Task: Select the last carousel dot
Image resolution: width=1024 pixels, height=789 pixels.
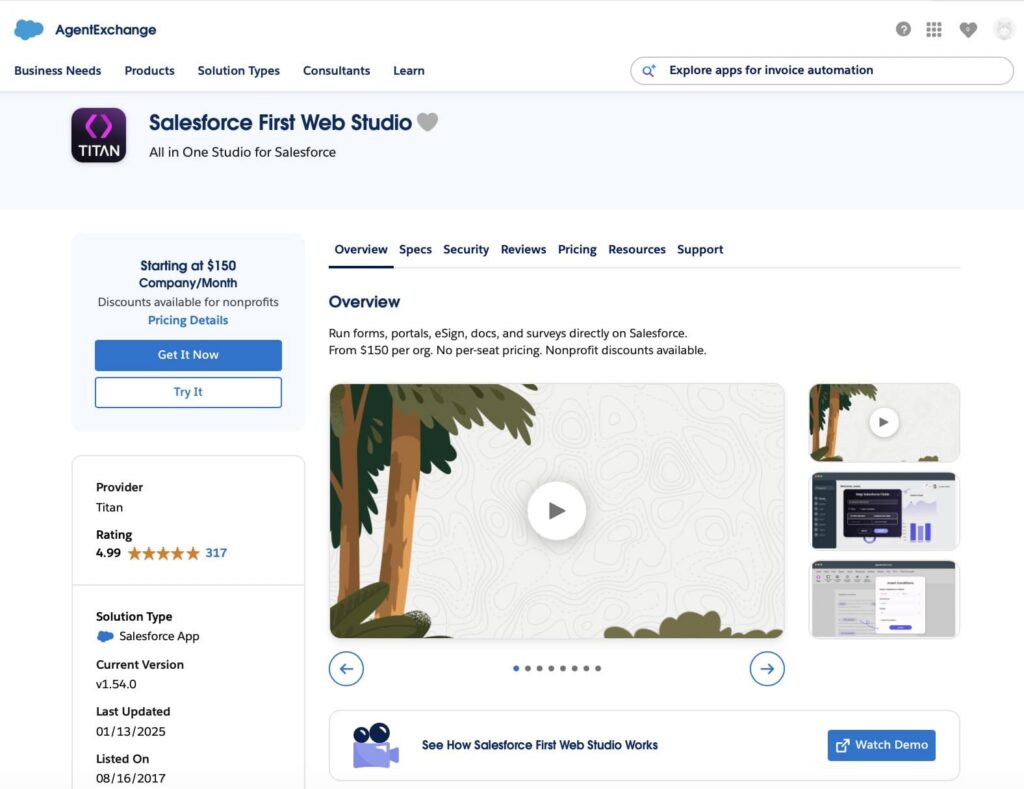Action: click(598, 668)
